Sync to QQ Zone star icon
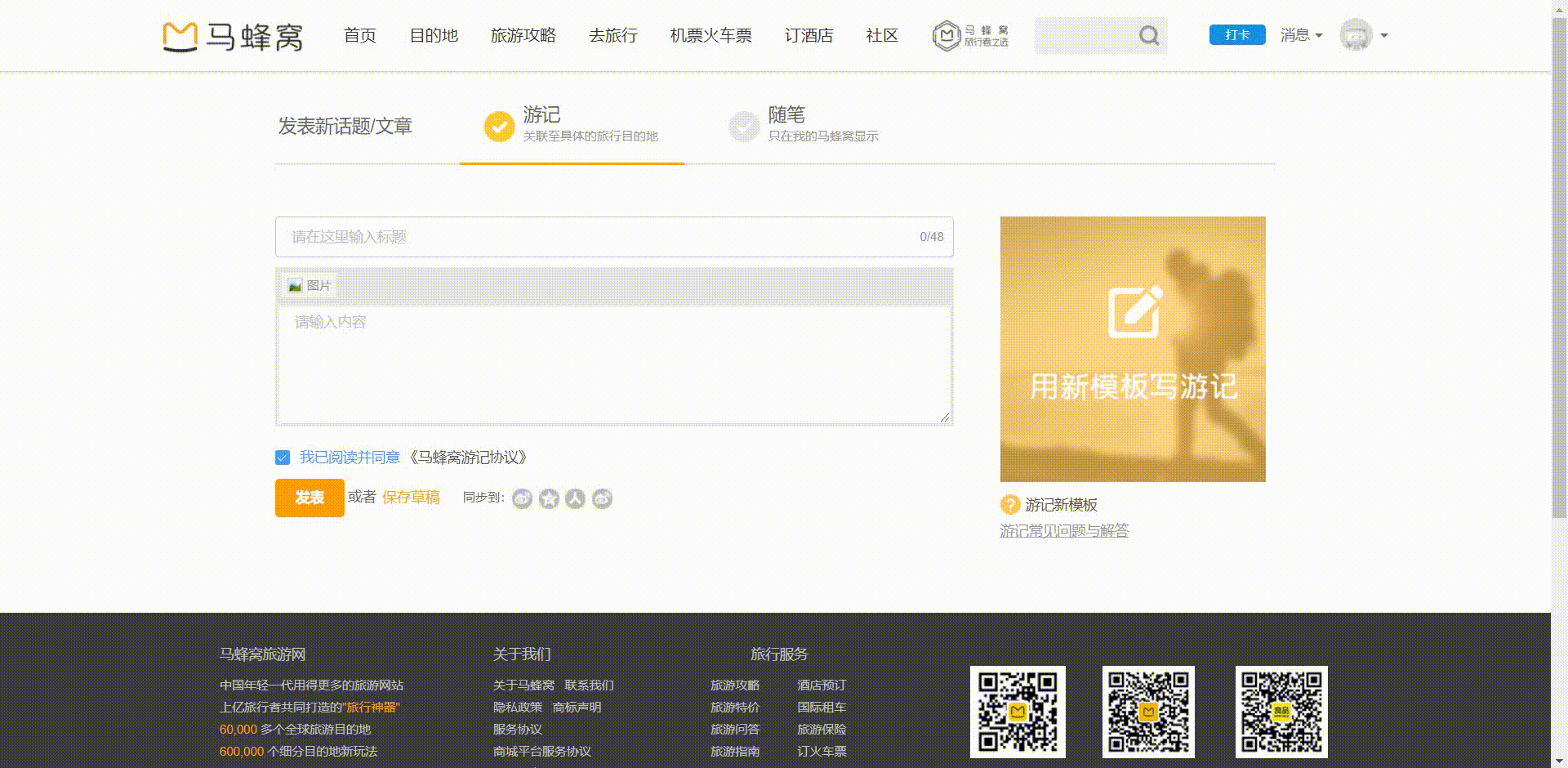 pos(549,498)
